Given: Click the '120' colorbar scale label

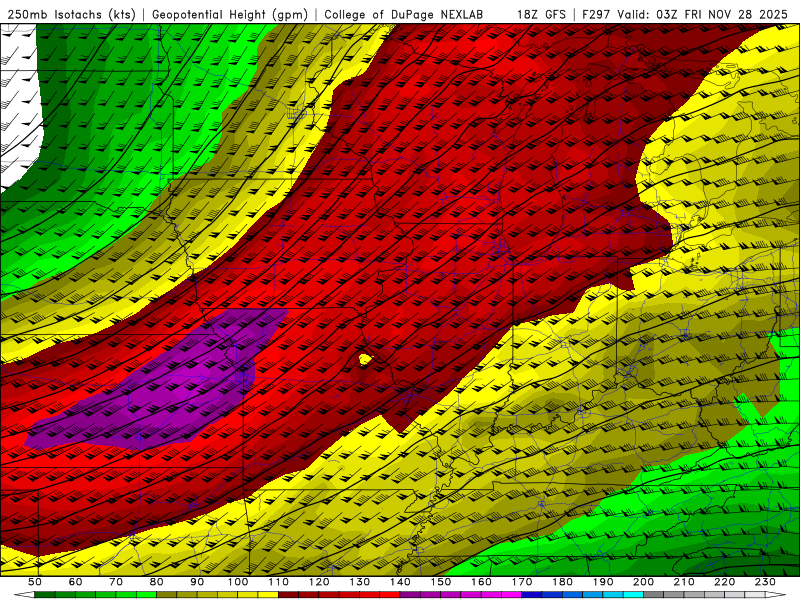Looking at the screenshot, I should click(319, 582).
